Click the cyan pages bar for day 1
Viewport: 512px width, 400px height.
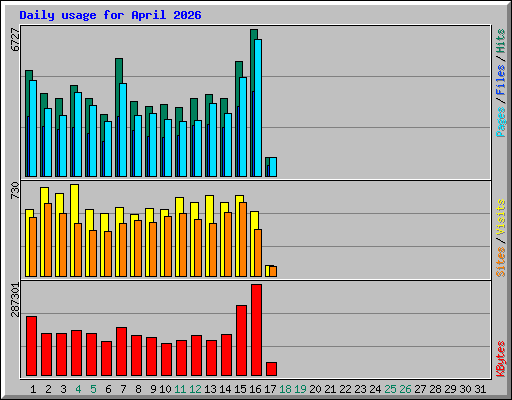tap(33, 128)
